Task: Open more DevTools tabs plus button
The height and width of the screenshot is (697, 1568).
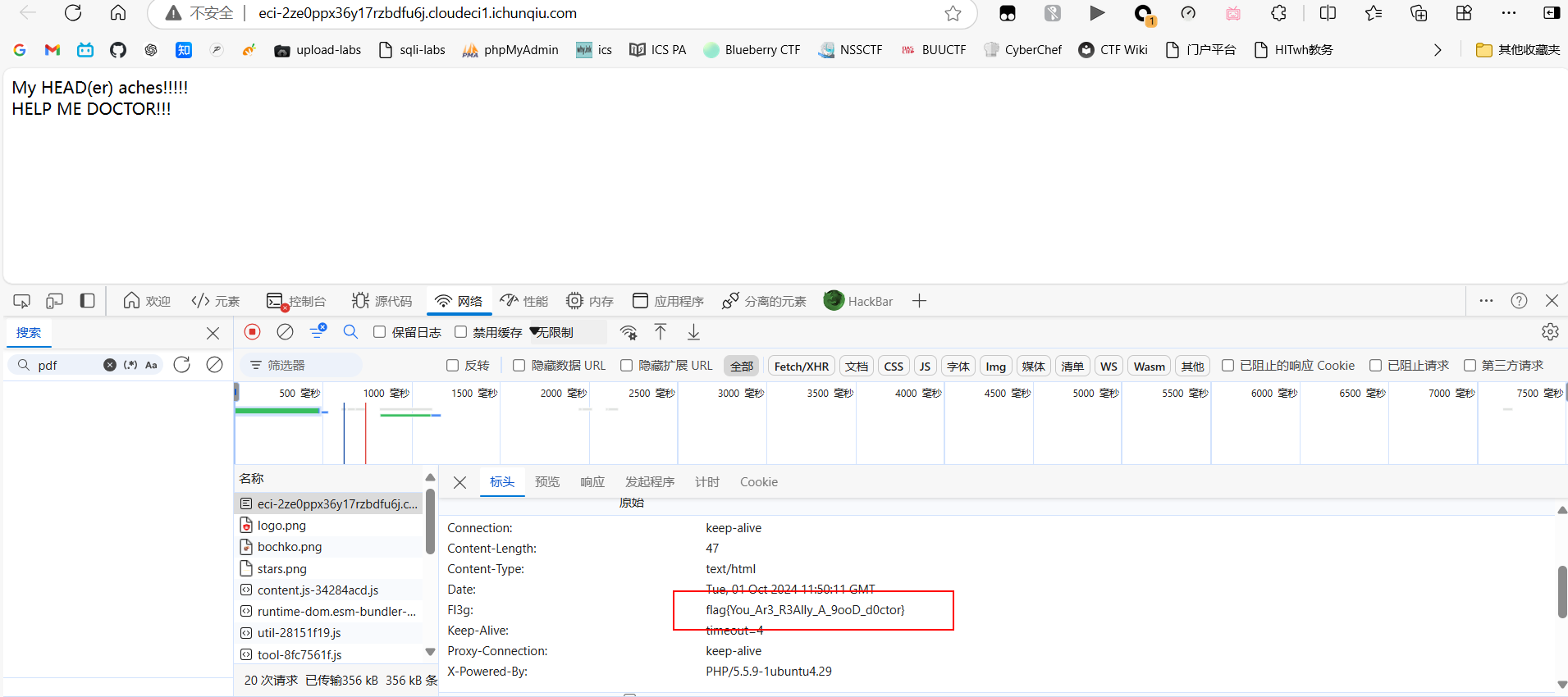Action: 919,301
